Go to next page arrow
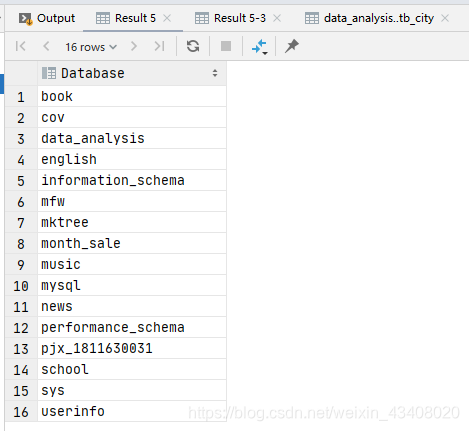469x431 pixels. (134, 46)
